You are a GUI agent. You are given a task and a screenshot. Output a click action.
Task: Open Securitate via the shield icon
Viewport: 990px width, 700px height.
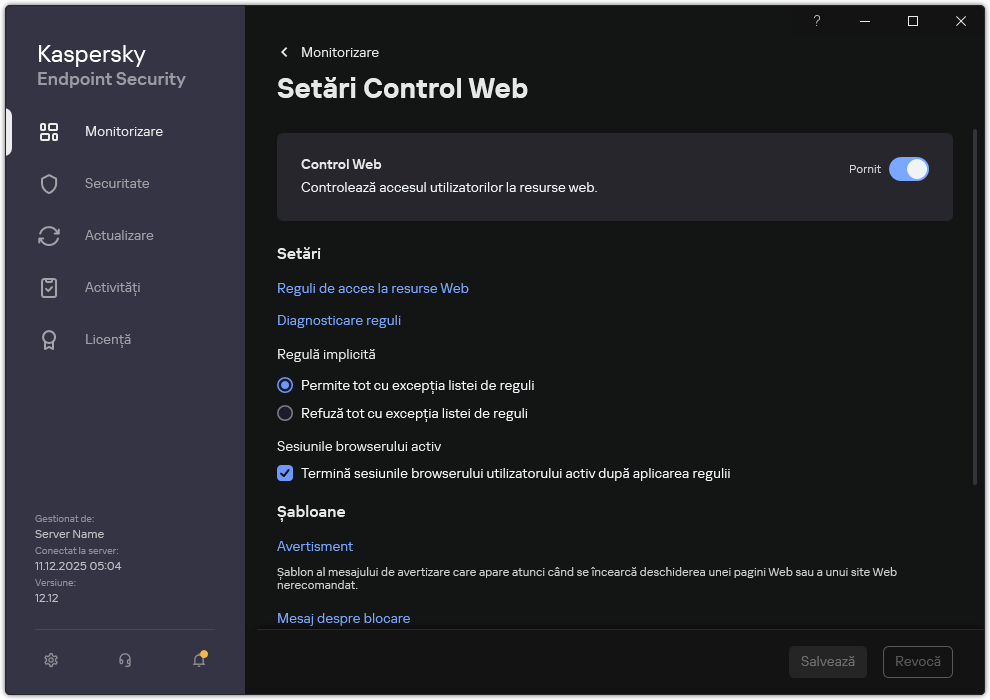(x=49, y=183)
